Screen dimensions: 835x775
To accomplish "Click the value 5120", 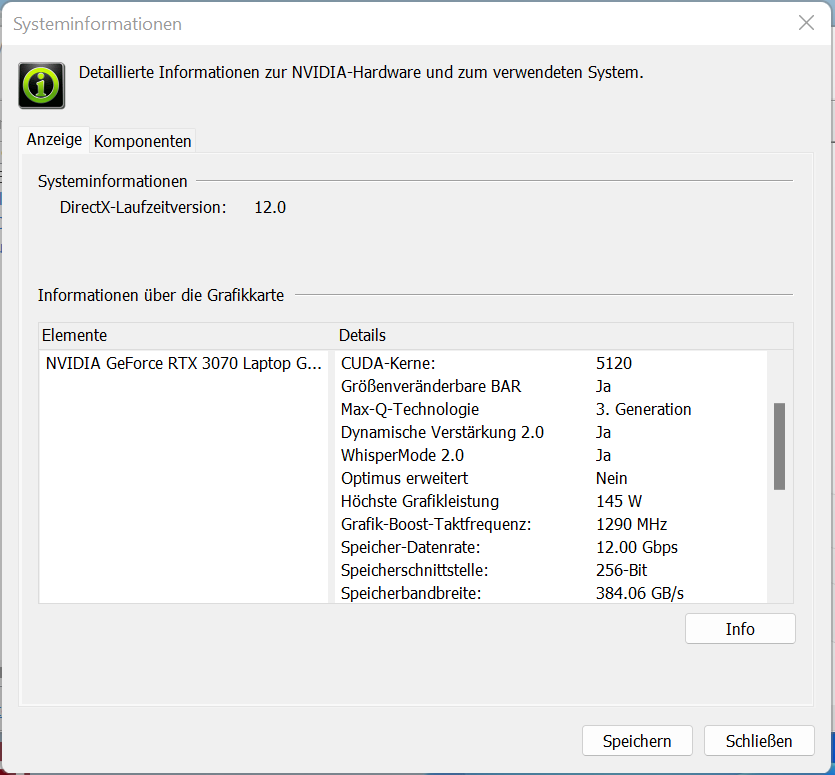I will click(x=613, y=363).
